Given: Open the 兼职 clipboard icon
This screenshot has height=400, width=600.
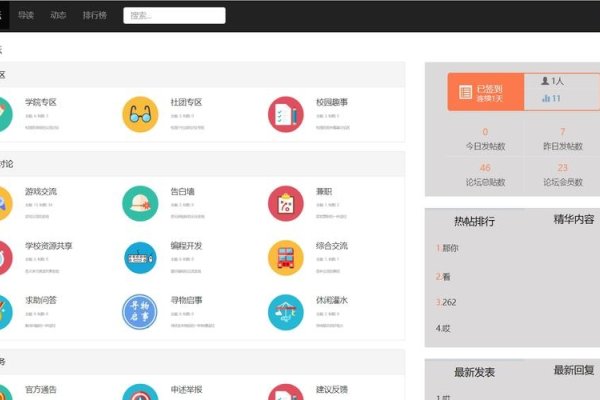Looking at the screenshot, I should click(286, 203).
